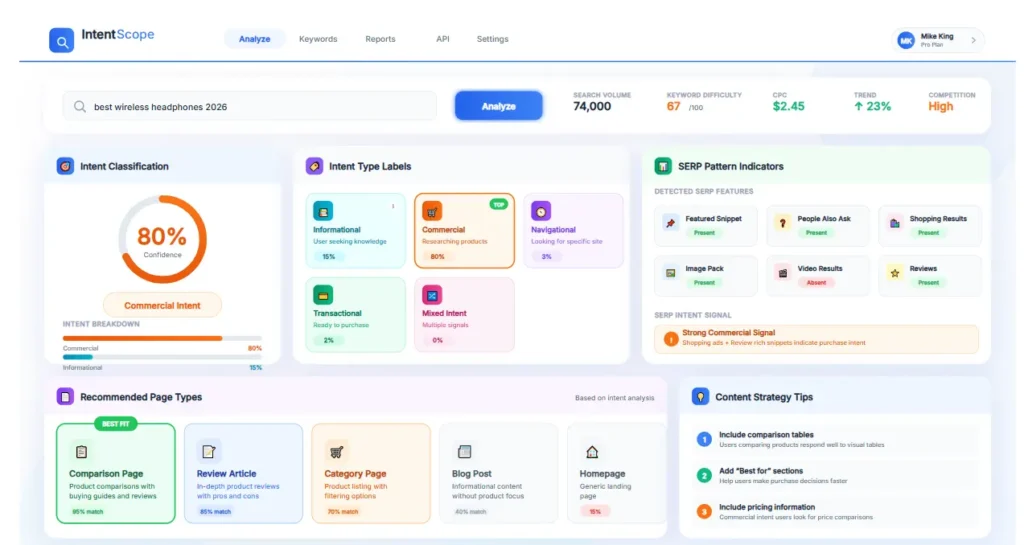
Task: Click the Reviews star icon
Action: [895, 273]
